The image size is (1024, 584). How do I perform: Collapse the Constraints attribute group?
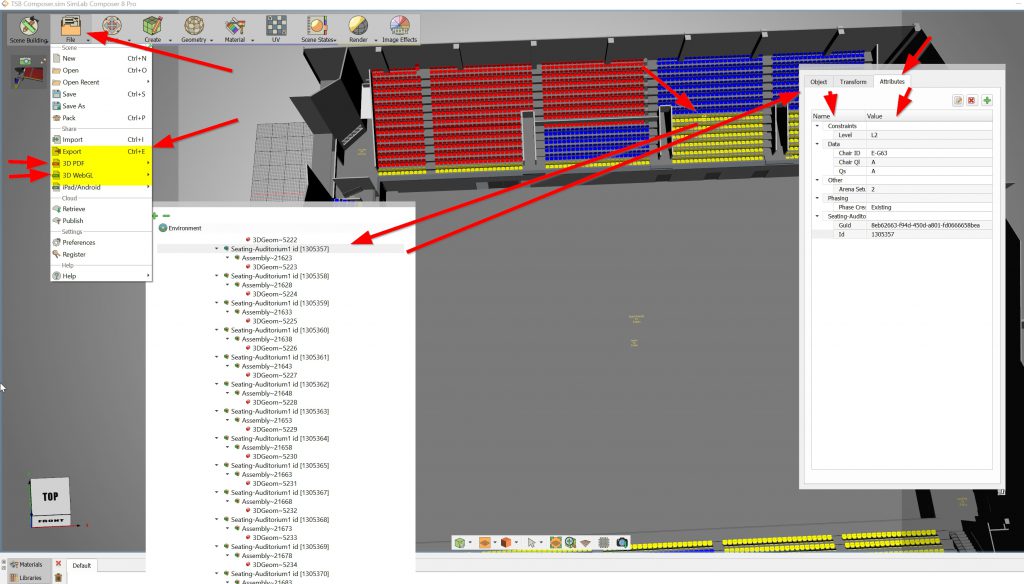point(817,126)
